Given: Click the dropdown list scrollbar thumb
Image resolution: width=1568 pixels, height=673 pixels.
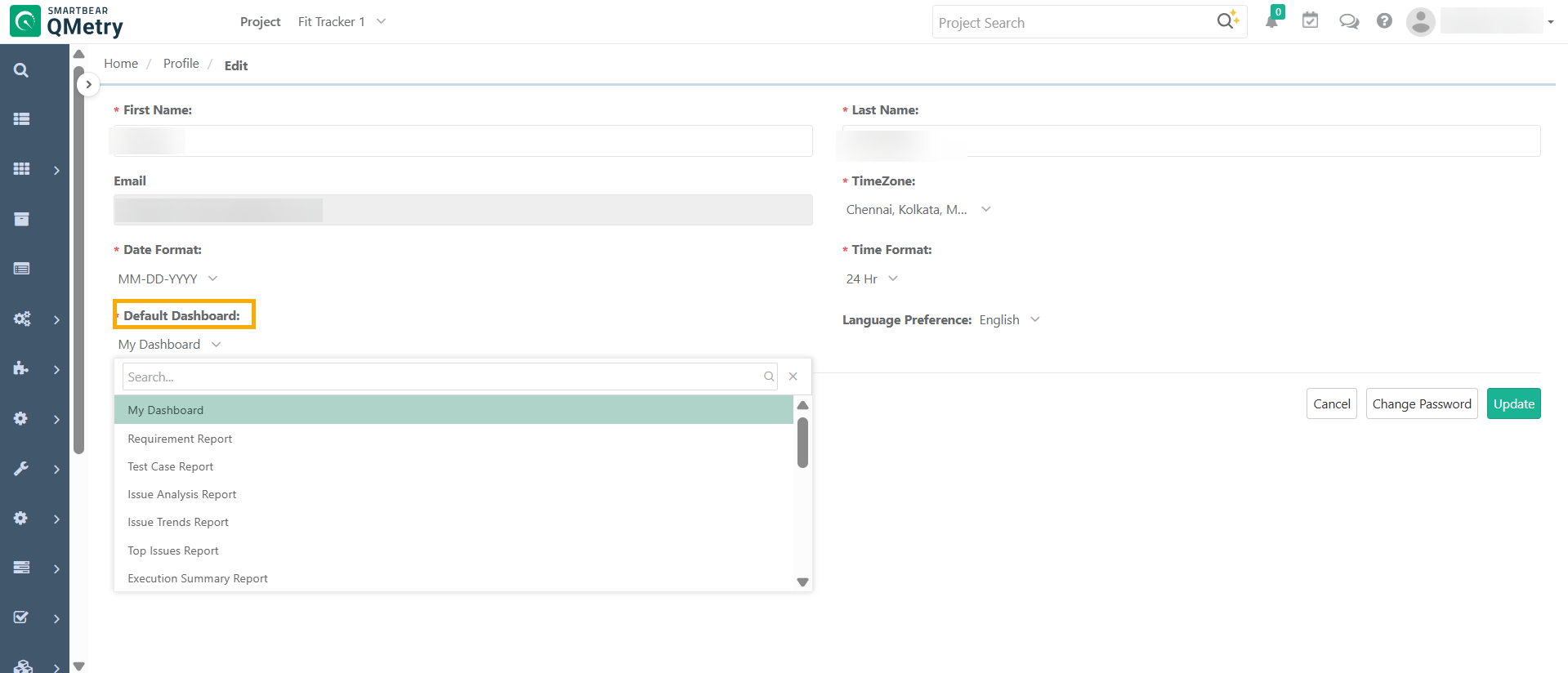Looking at the screenshot, I should pyautogui.click(x=802, y=443).
